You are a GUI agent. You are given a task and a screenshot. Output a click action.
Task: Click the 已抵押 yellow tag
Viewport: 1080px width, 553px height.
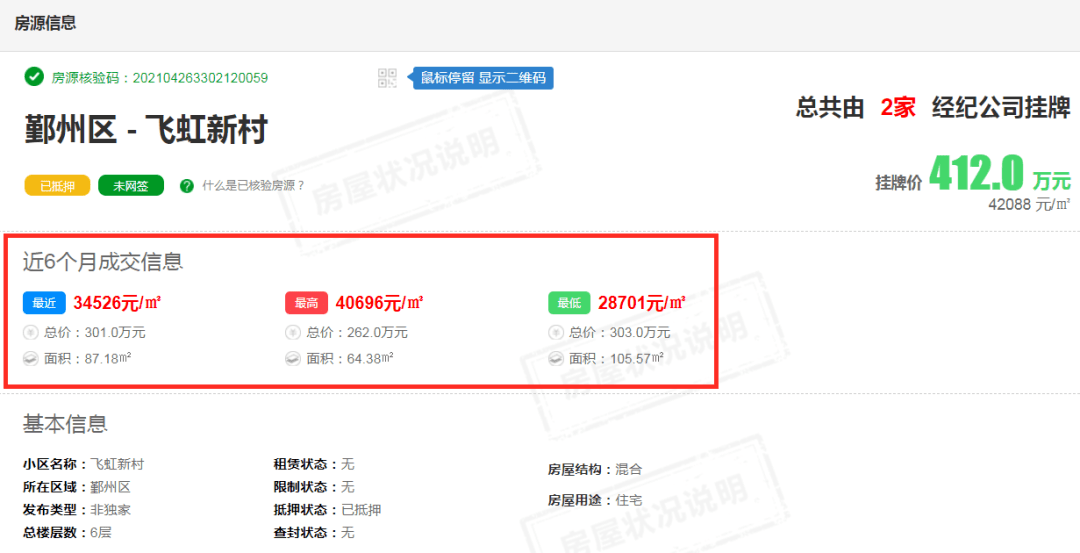pyautogui.click(x=57, y=186)
